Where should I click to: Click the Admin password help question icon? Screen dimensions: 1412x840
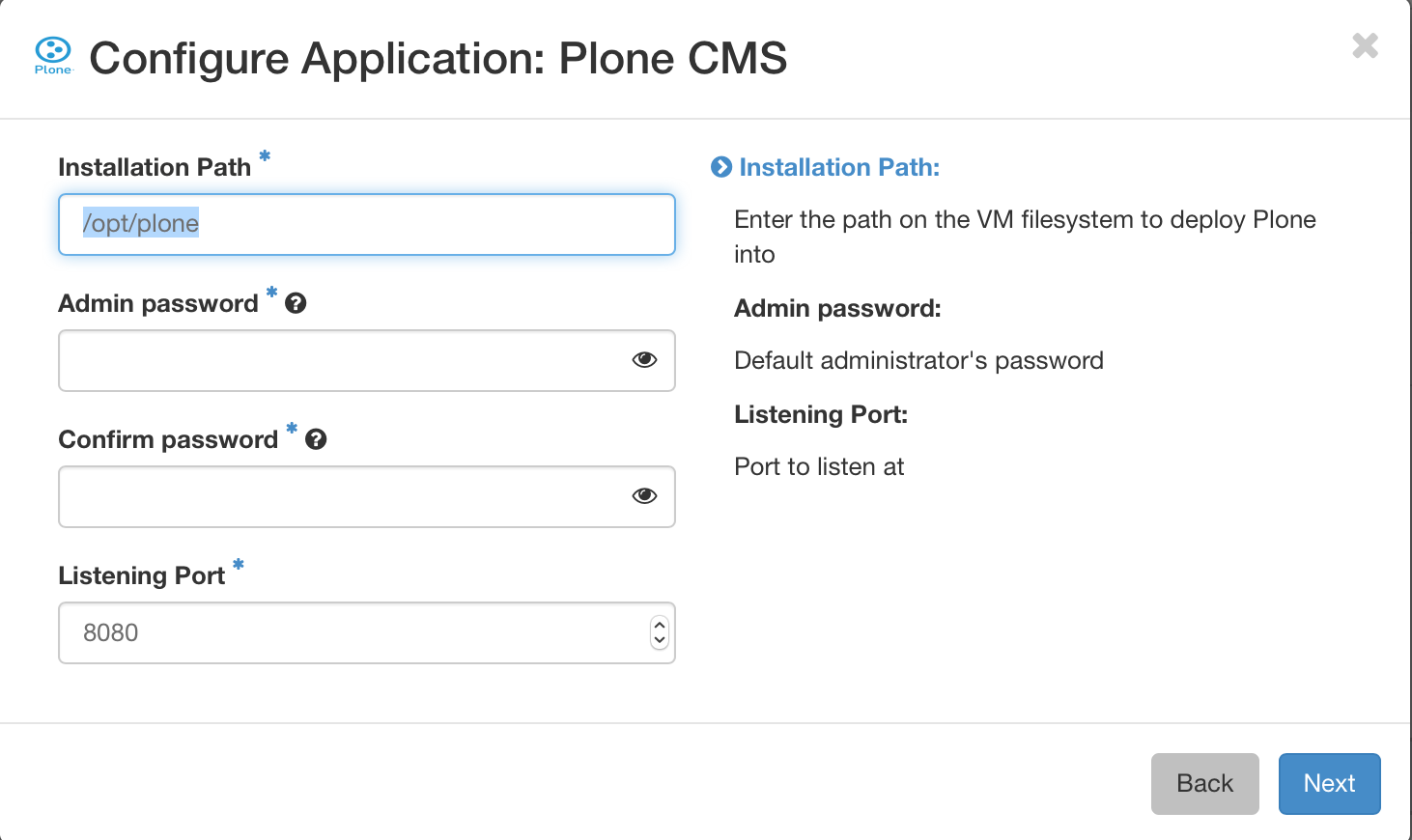[297, 303]
